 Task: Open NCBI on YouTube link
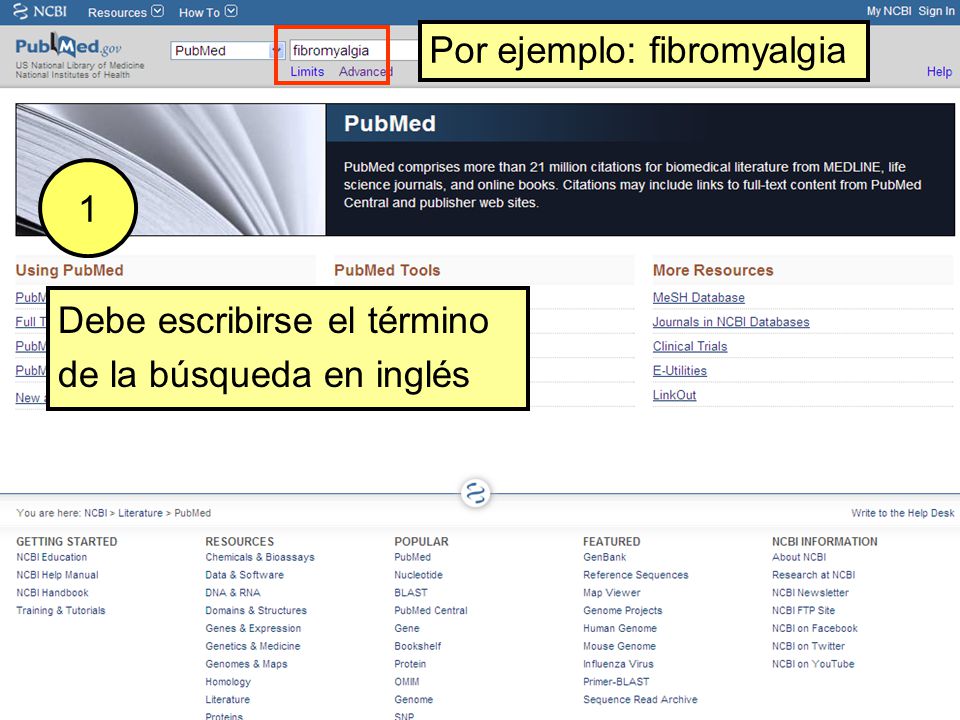pos(813,664)
